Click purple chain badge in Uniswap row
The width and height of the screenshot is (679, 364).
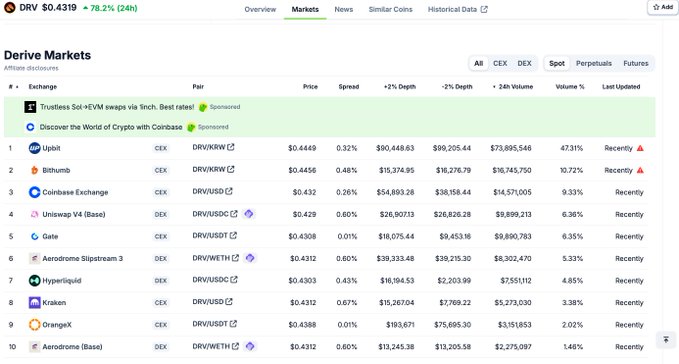click(x=249, y=214)
